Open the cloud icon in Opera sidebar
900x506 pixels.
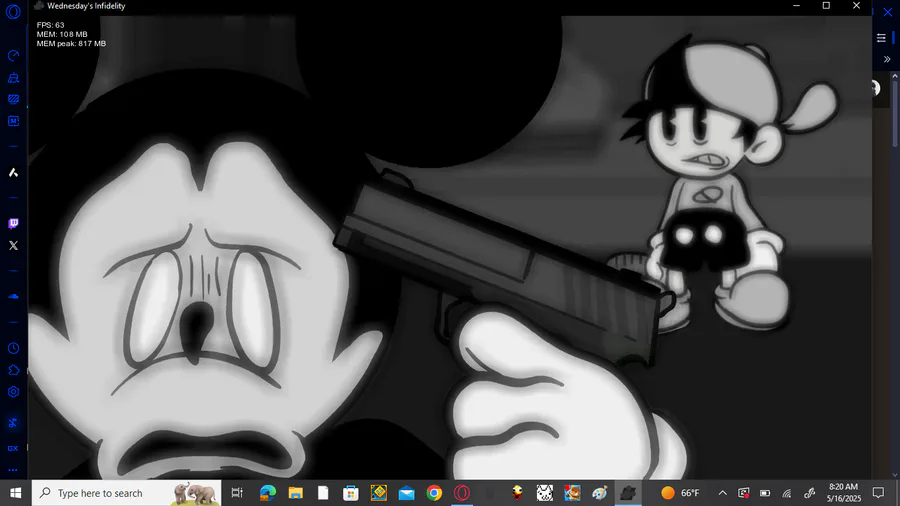[x=13, y=297]
